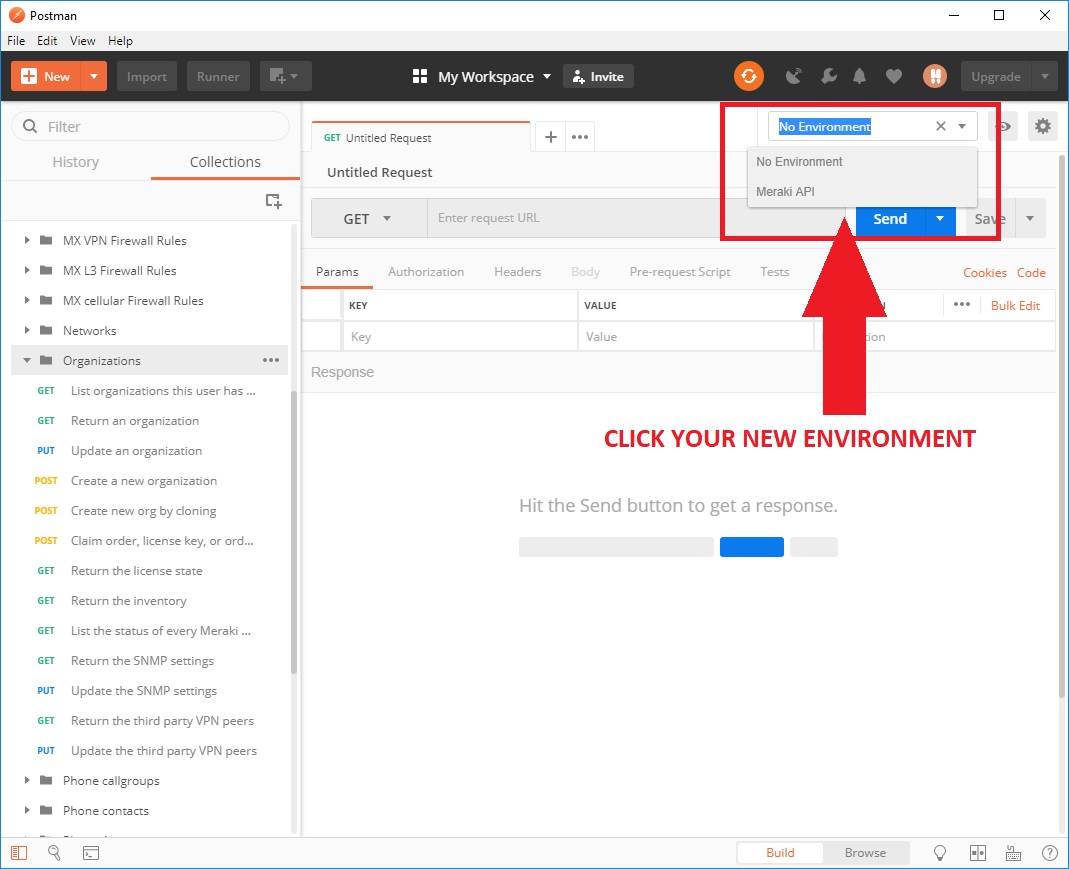
Task: Open the Bootcamp lightbulb icon
Action: click(x=940, y=853)
